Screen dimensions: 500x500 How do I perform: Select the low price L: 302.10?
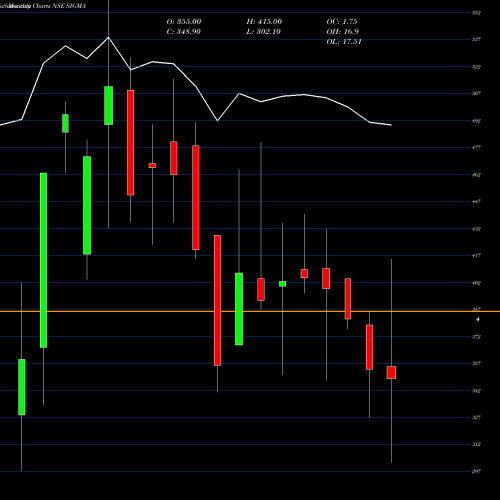coord(264,32)
